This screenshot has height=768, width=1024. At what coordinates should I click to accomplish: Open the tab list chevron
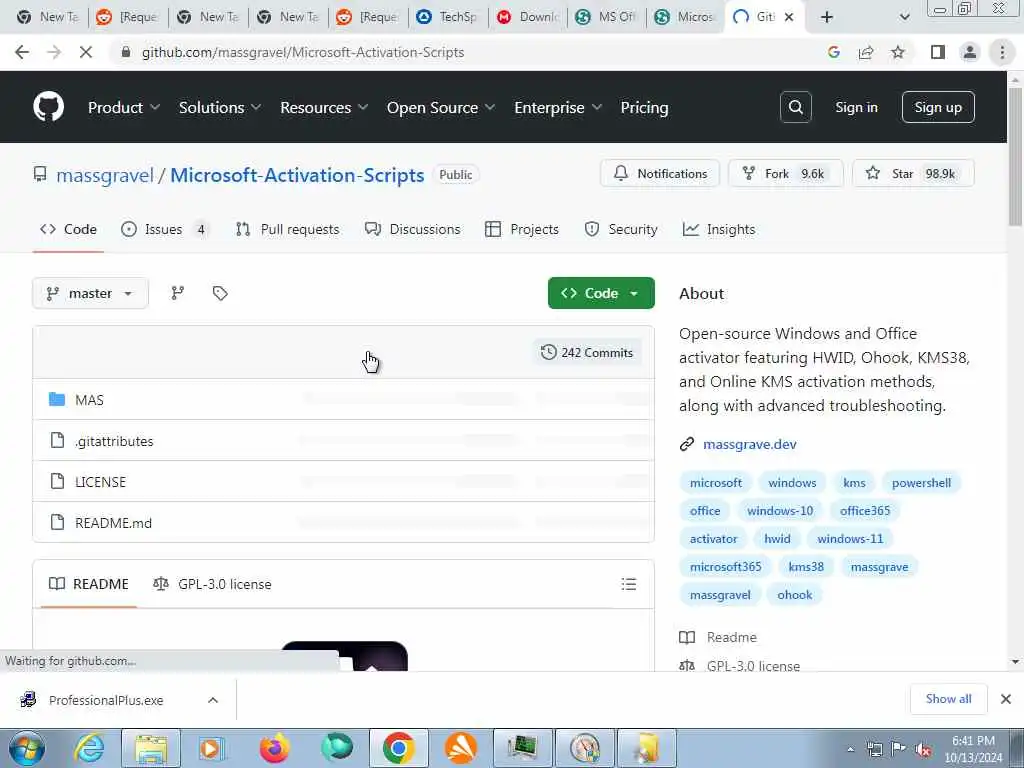click(904, 17)
